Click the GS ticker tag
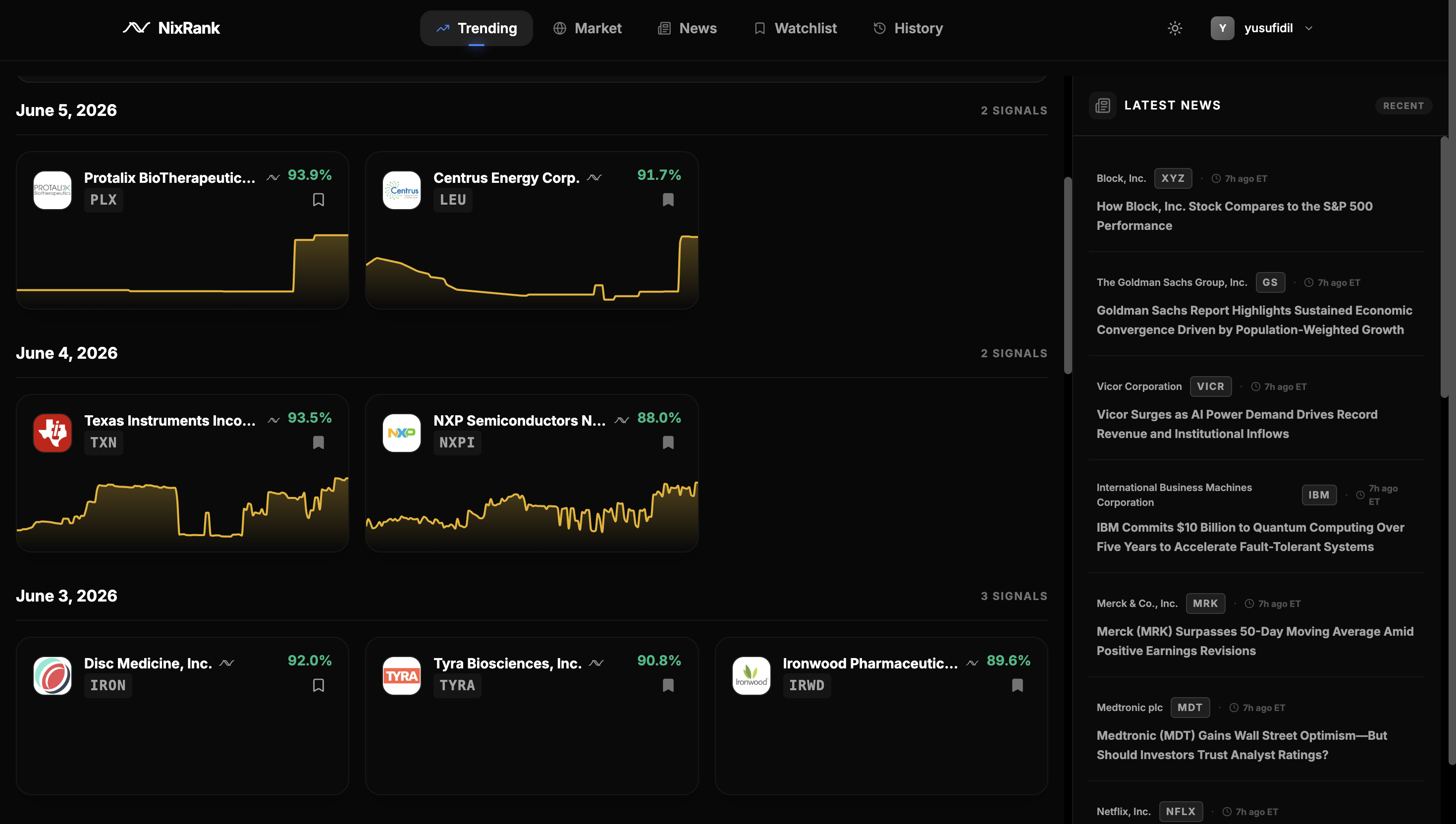The image size is (1456, 824). pos(1270,282)
